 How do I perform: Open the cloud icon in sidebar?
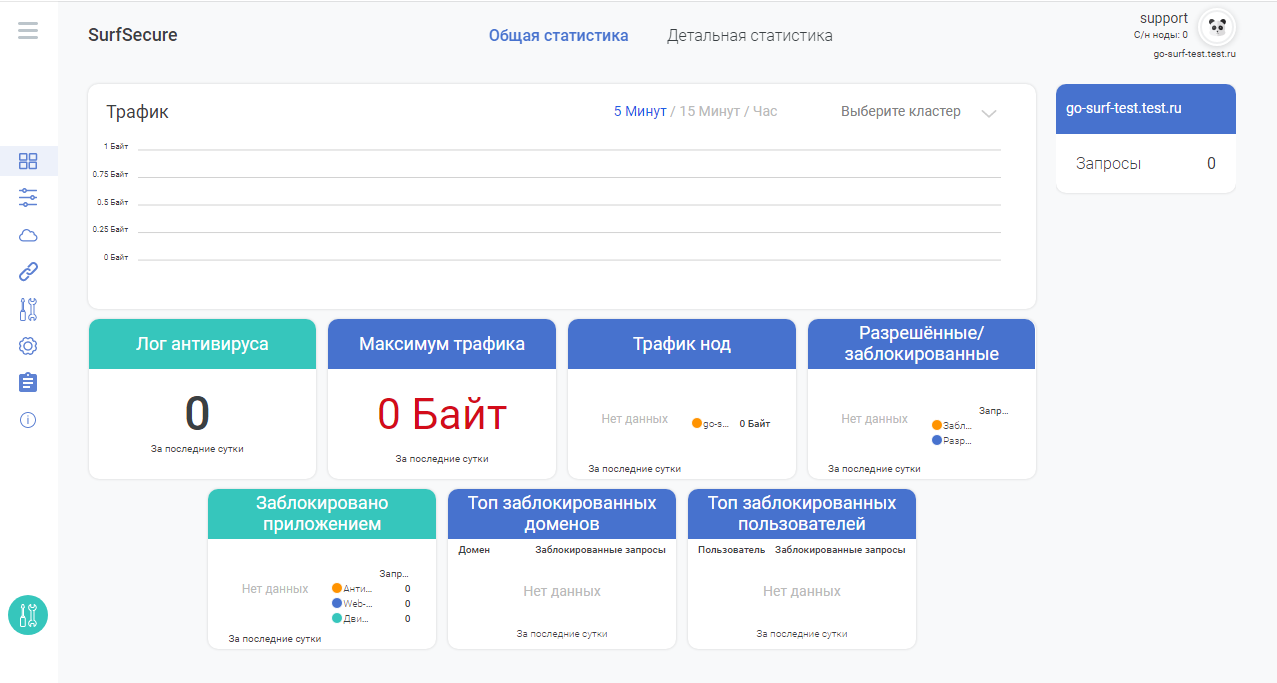(28, 235)
